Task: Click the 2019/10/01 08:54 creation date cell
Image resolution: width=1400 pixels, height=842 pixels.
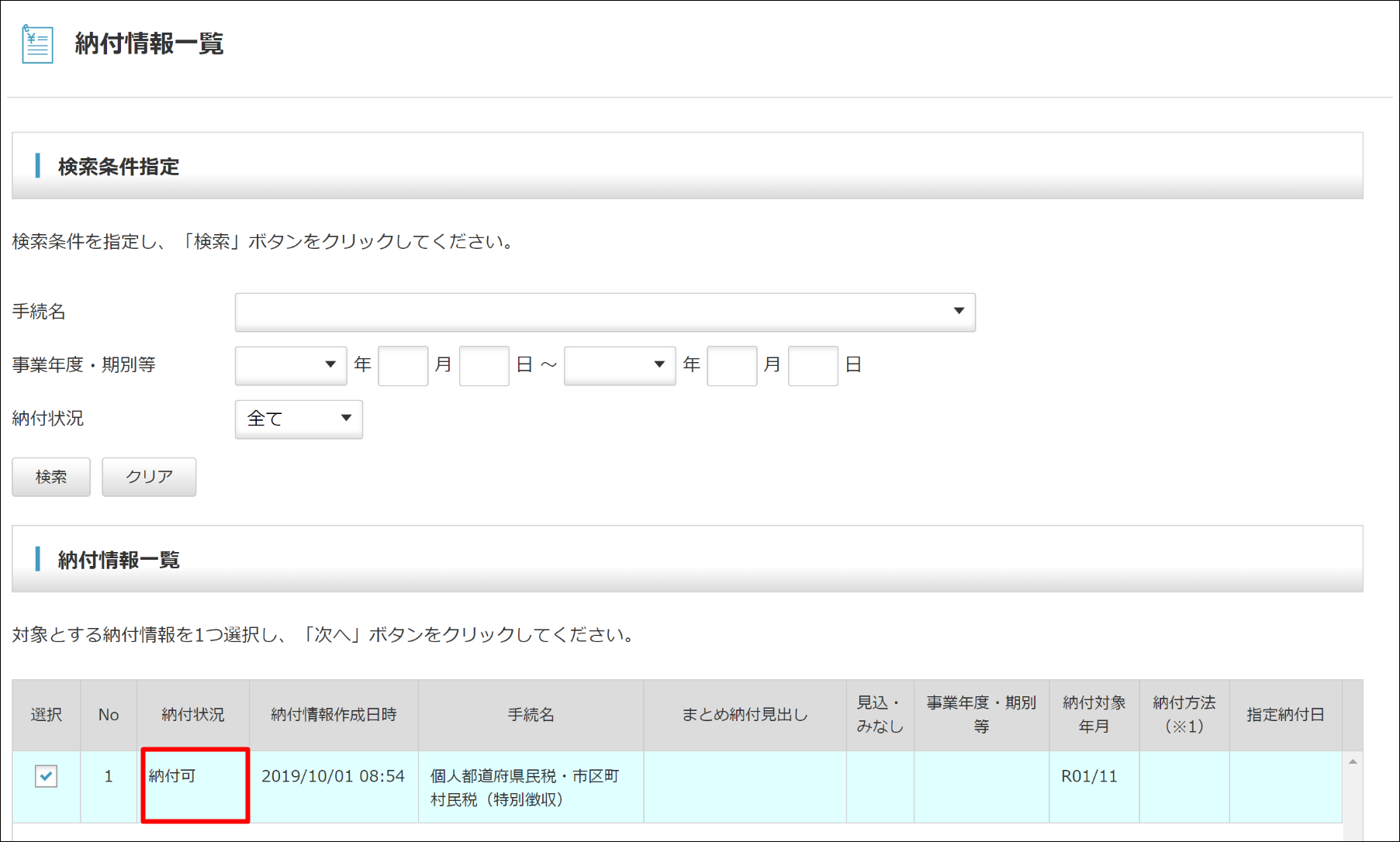Action: 333,776
